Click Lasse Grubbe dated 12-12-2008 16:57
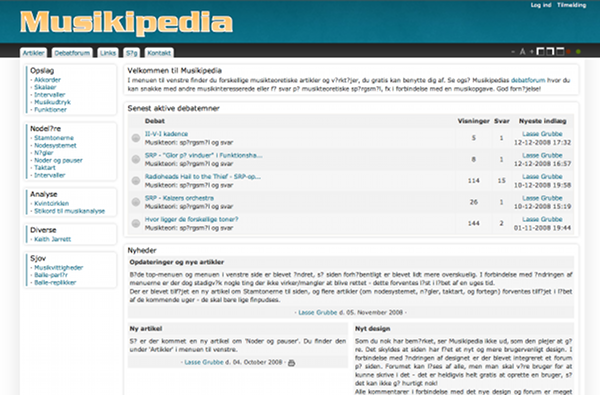600x395 pixels. (x=543, y=155)
